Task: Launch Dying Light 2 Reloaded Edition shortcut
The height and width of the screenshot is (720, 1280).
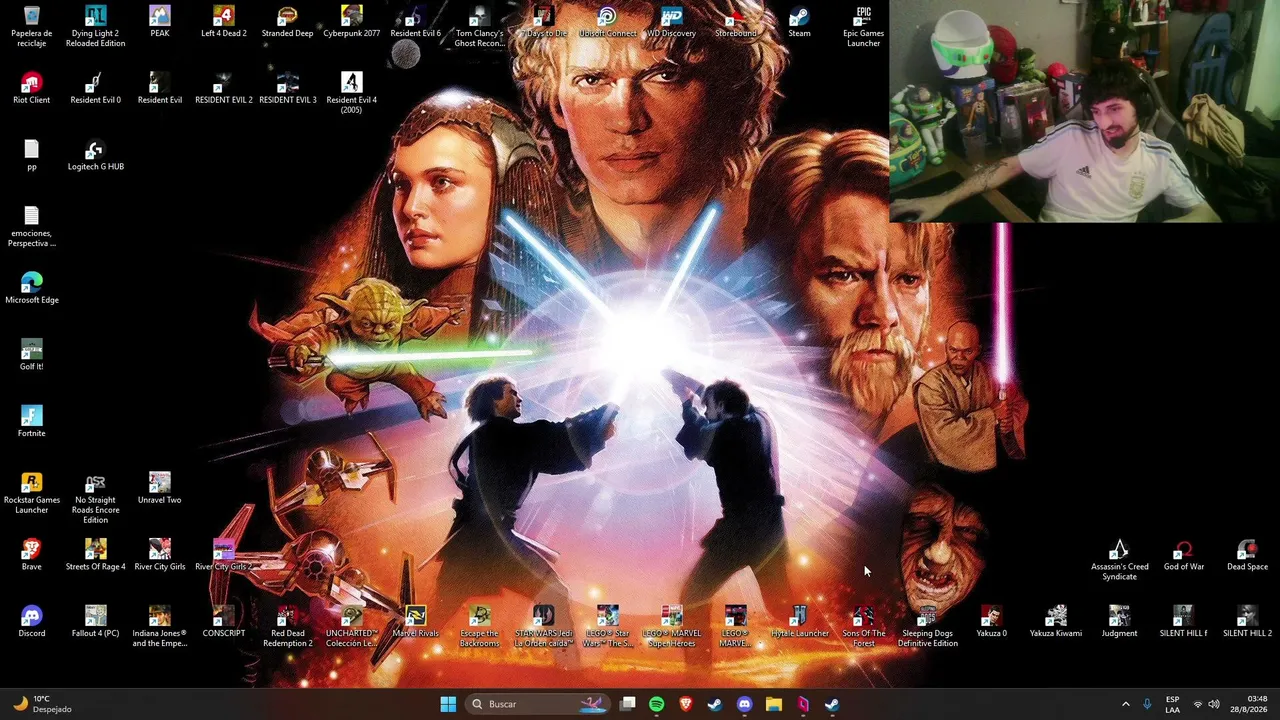Action: point(96,26)
